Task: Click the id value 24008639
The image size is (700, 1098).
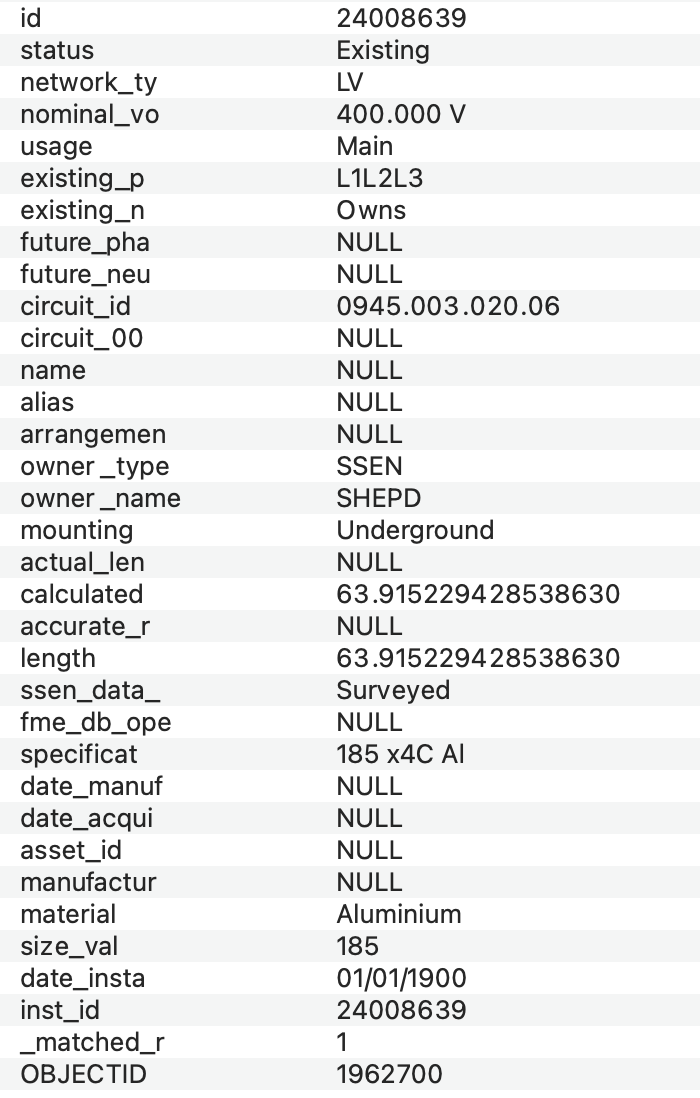Action: click(x=401, y=18)
